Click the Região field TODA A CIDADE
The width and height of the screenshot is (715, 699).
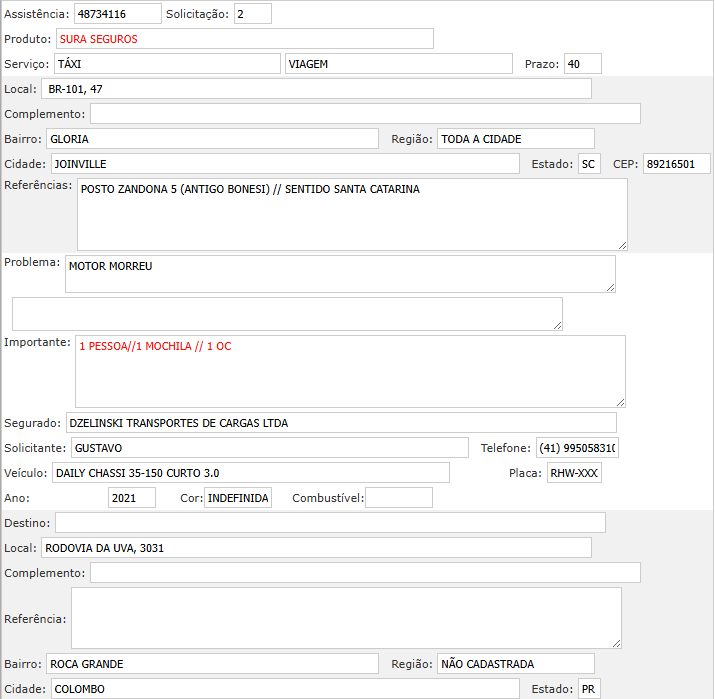coord(516,139)
